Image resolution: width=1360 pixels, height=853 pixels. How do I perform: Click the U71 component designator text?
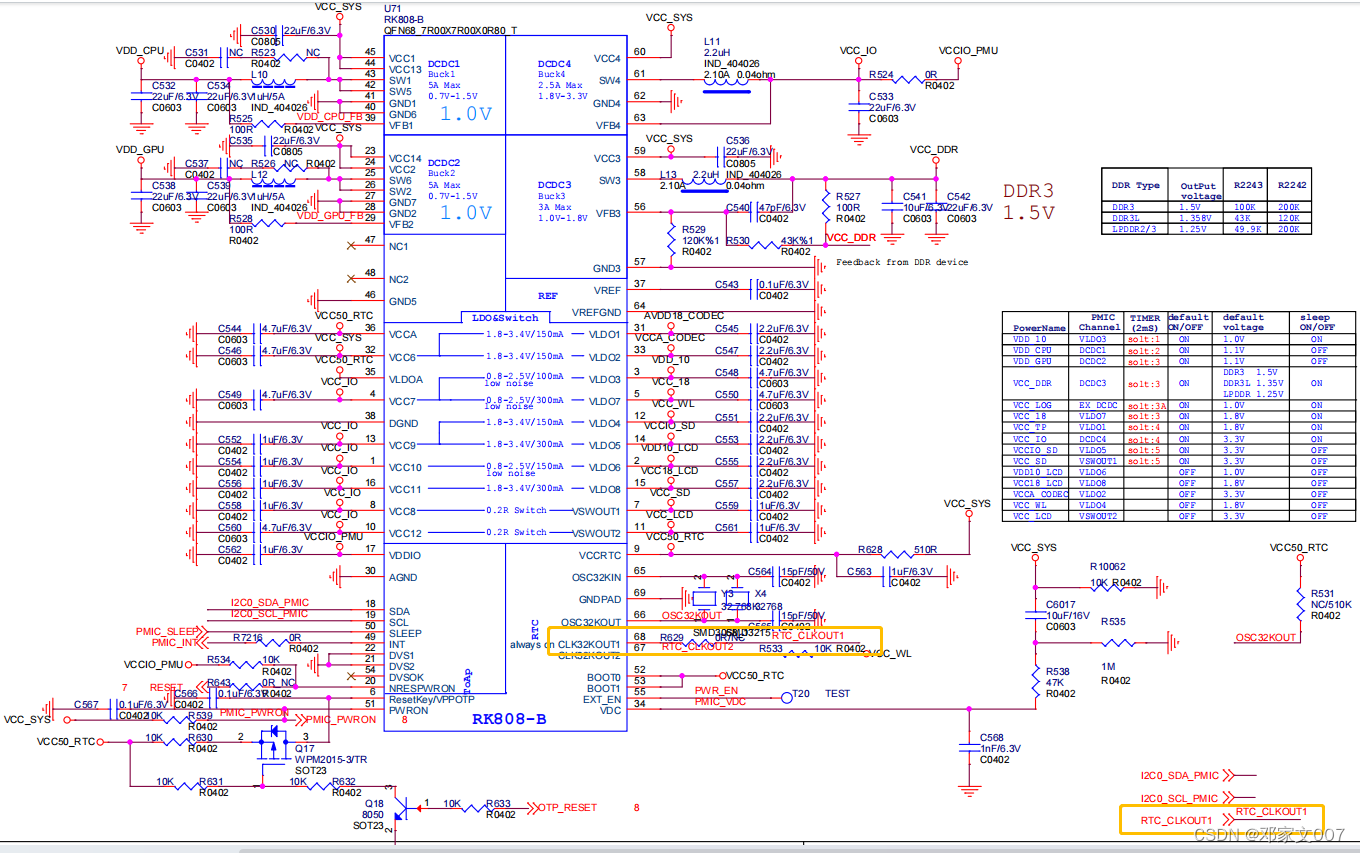click(393, 8)
